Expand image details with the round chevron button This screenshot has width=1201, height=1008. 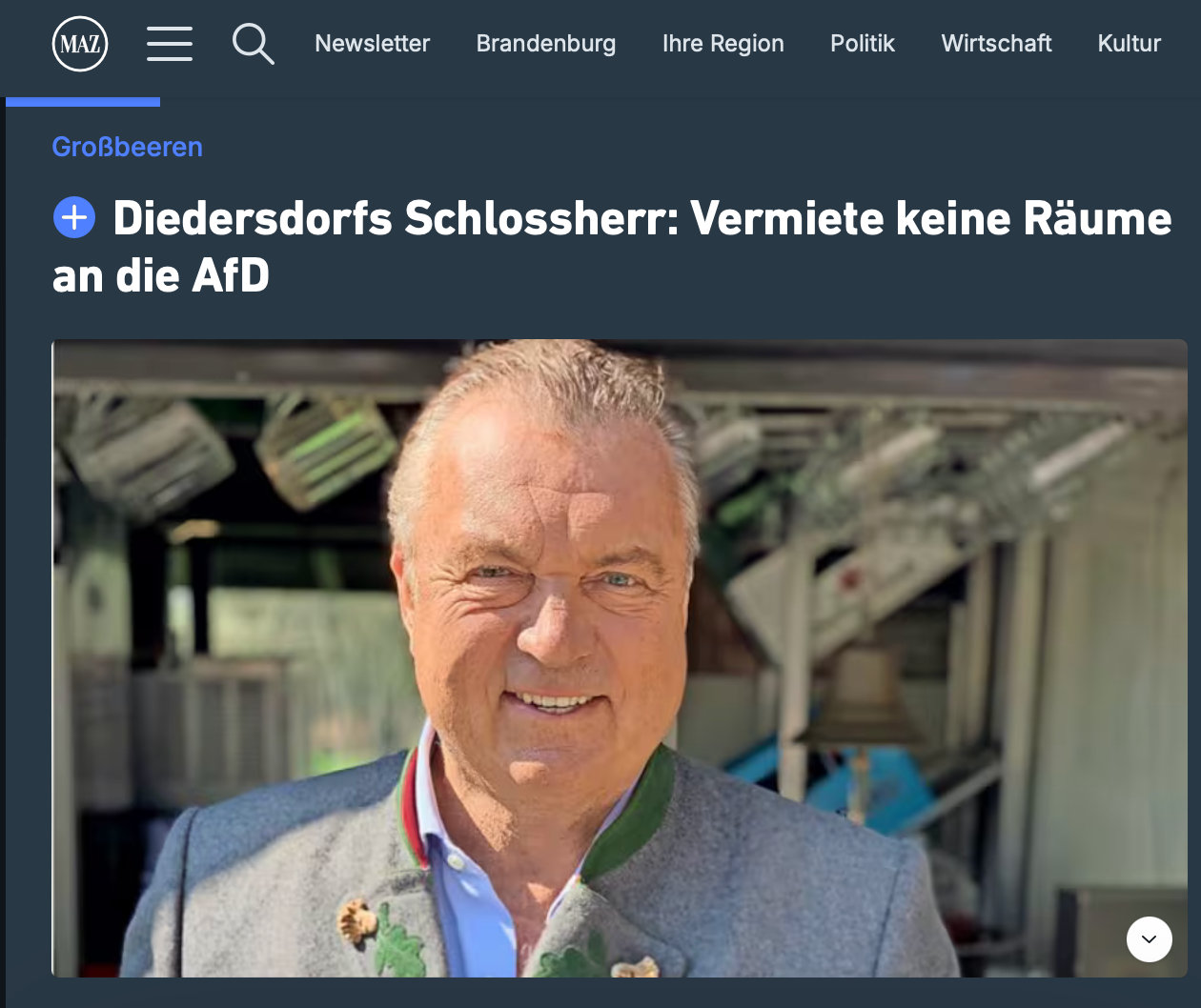[1149, 939]
